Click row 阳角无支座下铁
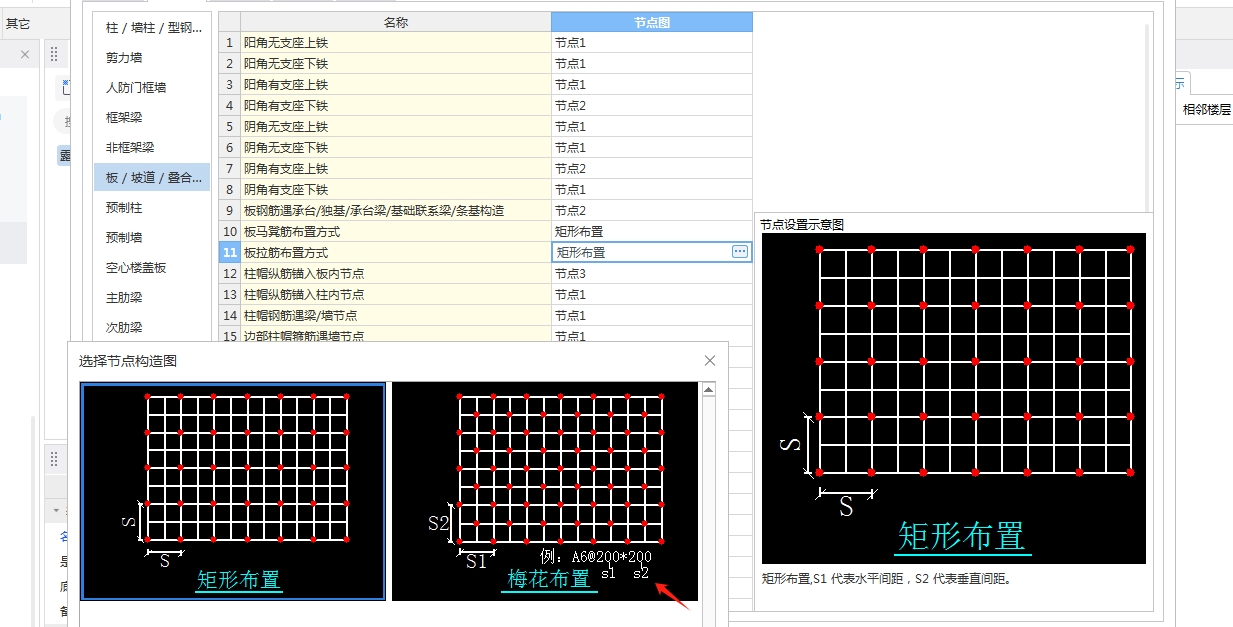Screen dimensions: 1233x627 click(396, 64)
